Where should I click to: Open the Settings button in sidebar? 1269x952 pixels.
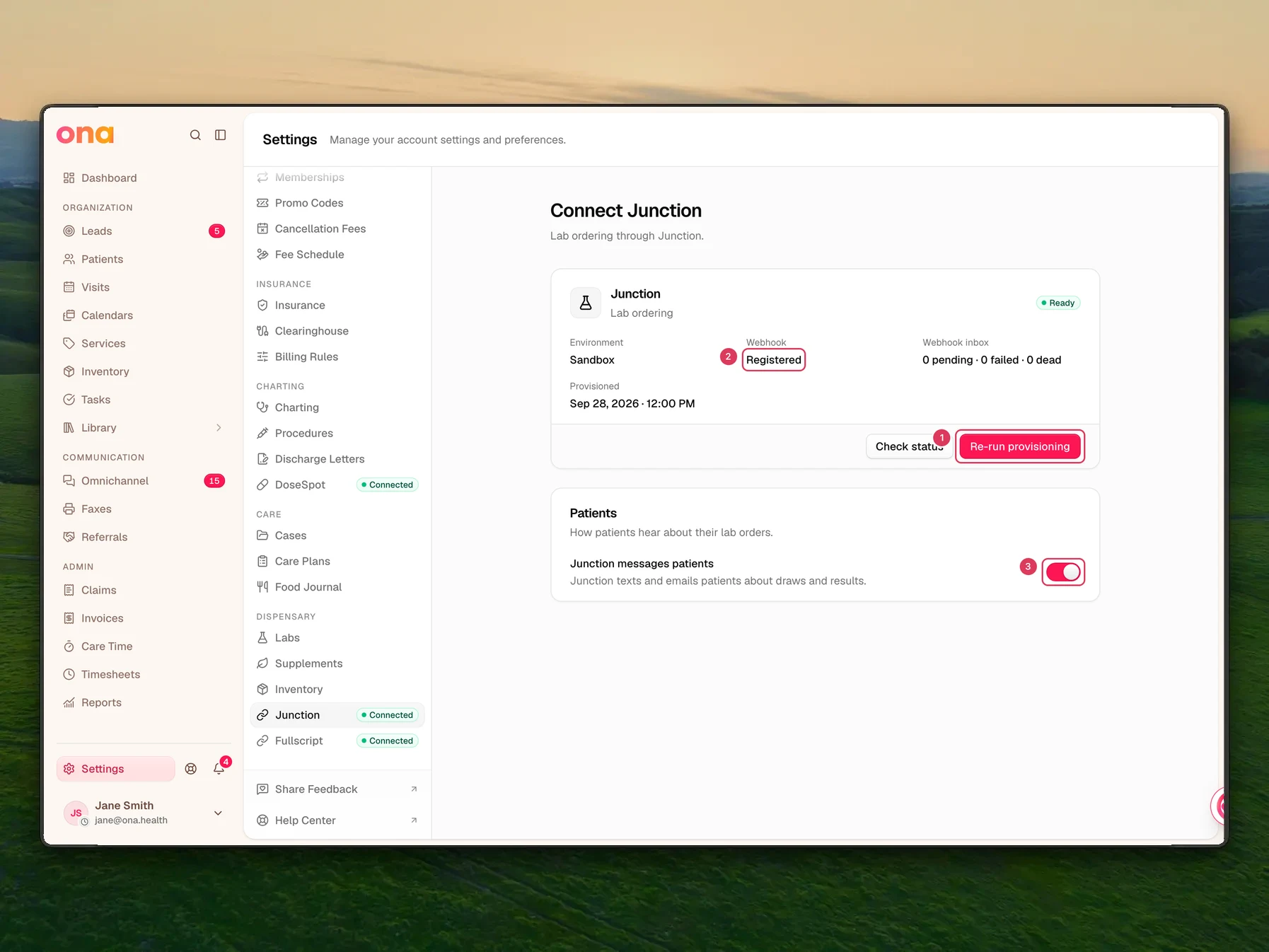pos(116,769)
